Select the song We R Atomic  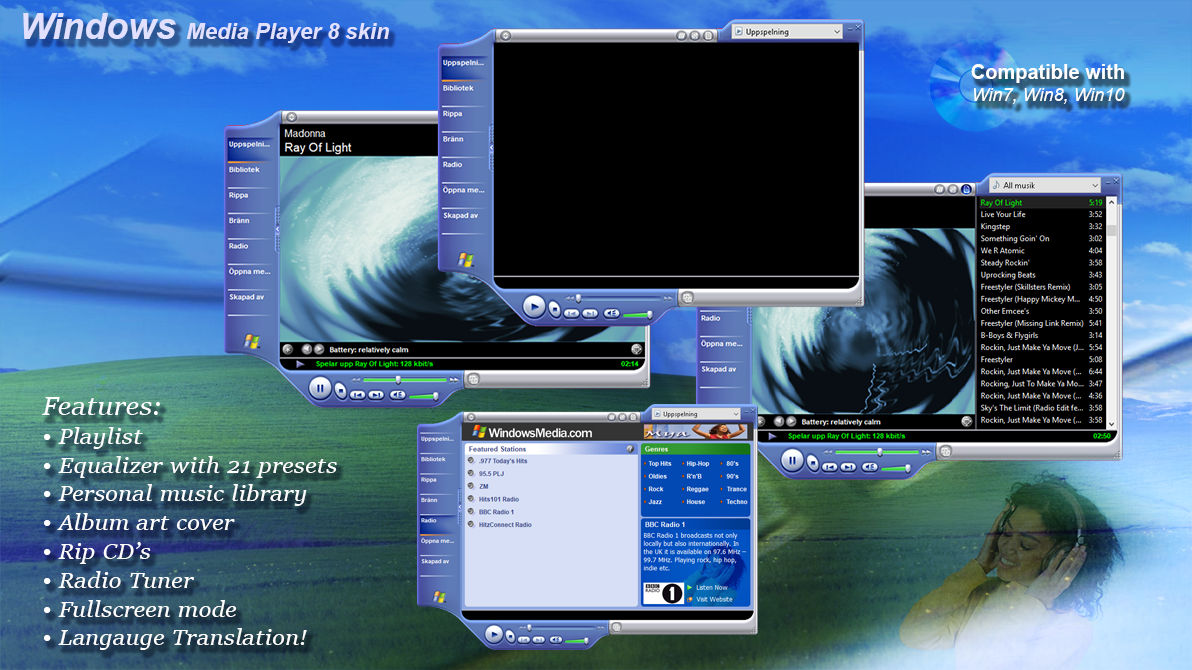pos(1041,251)
